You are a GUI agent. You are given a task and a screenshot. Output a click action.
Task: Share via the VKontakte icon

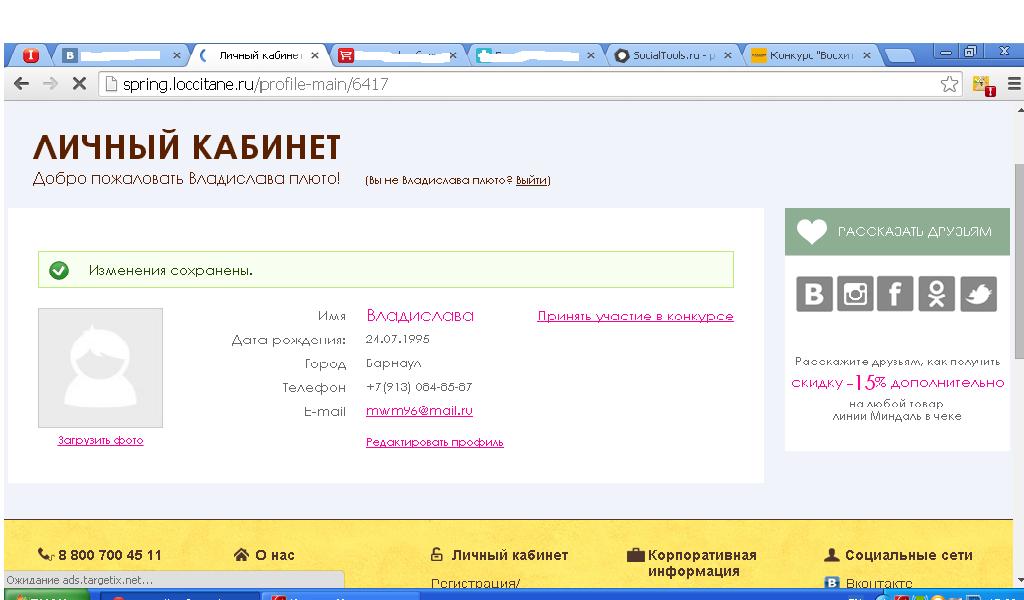pos(814,294)
